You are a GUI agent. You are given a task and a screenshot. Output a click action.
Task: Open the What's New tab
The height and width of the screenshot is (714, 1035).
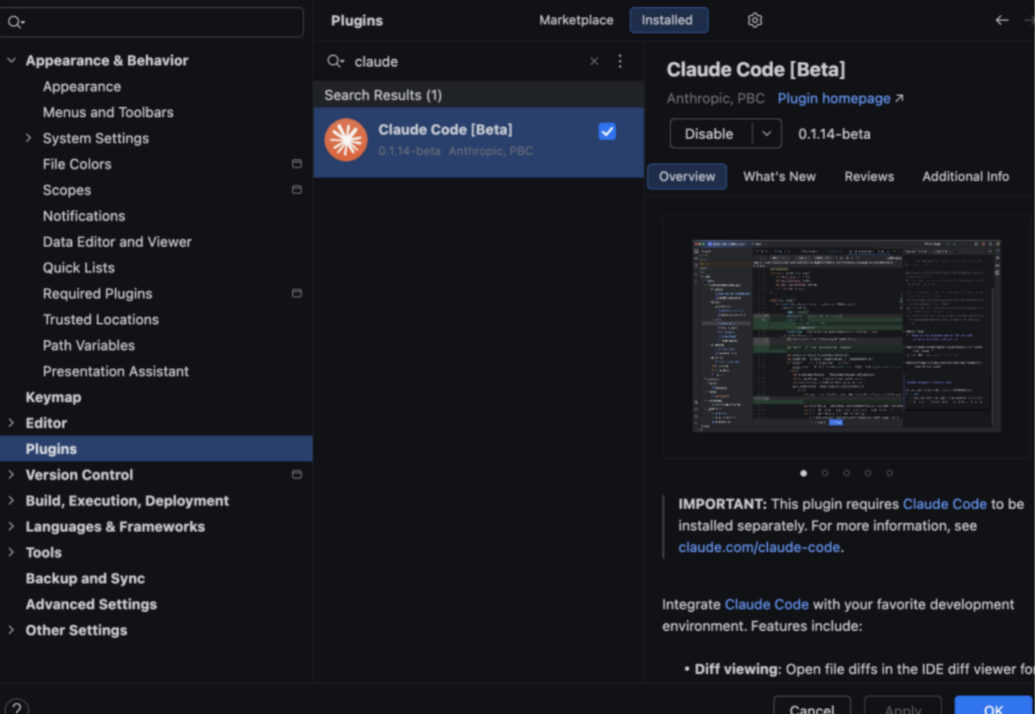coord(780,177)
